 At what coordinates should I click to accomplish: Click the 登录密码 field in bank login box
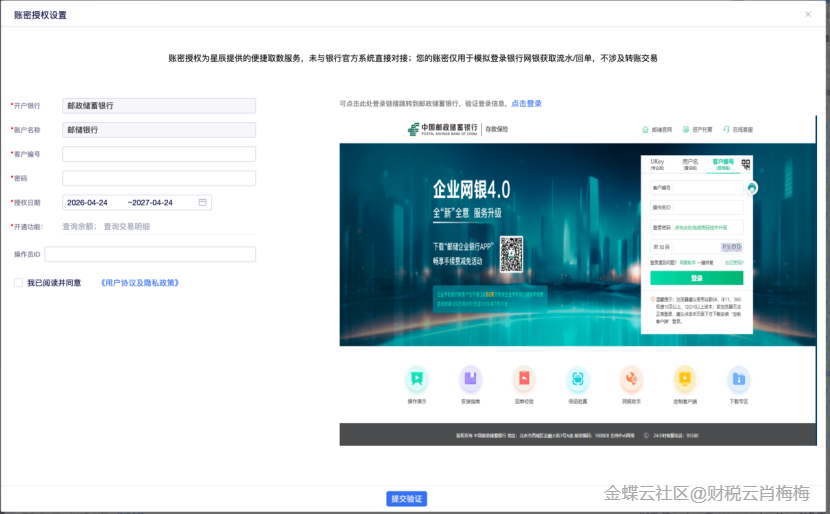click(x=697, y=227)
